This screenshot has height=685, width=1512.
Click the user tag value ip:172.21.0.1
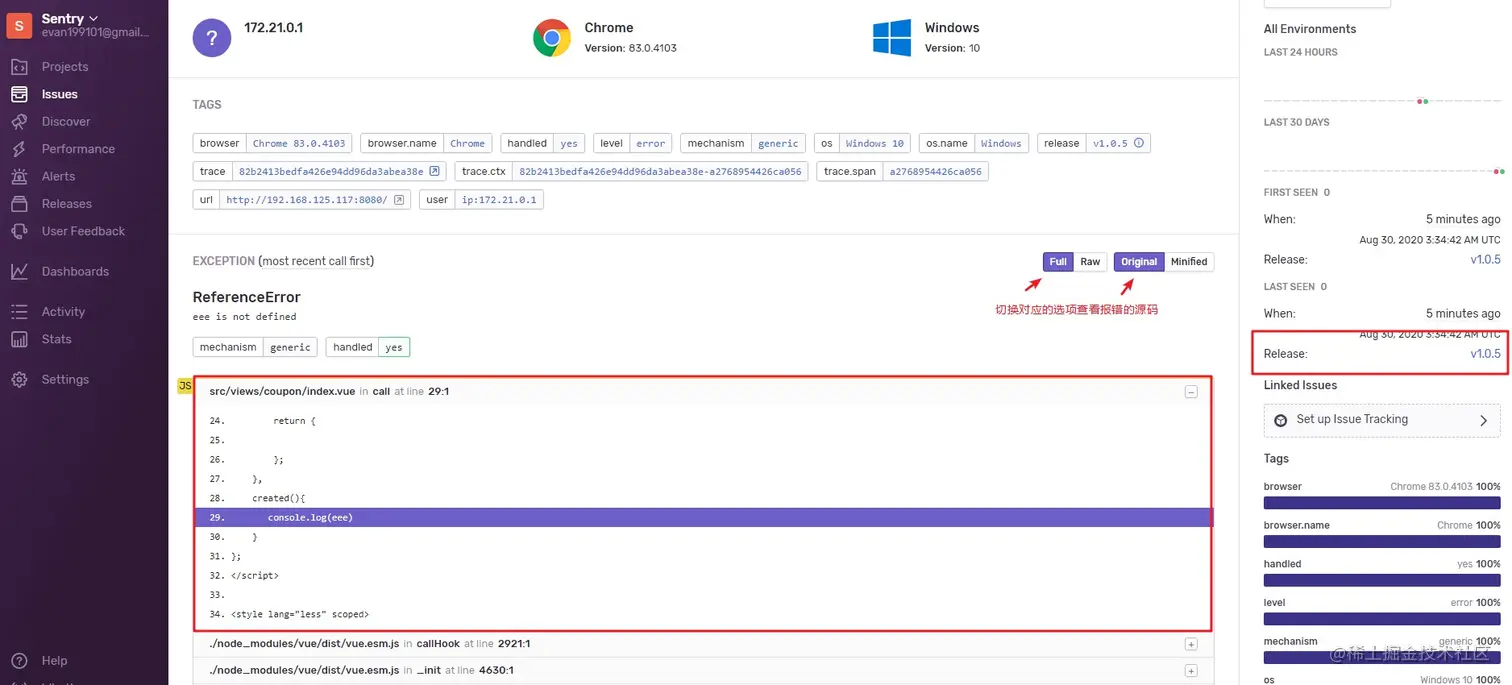tap(498, 200)
